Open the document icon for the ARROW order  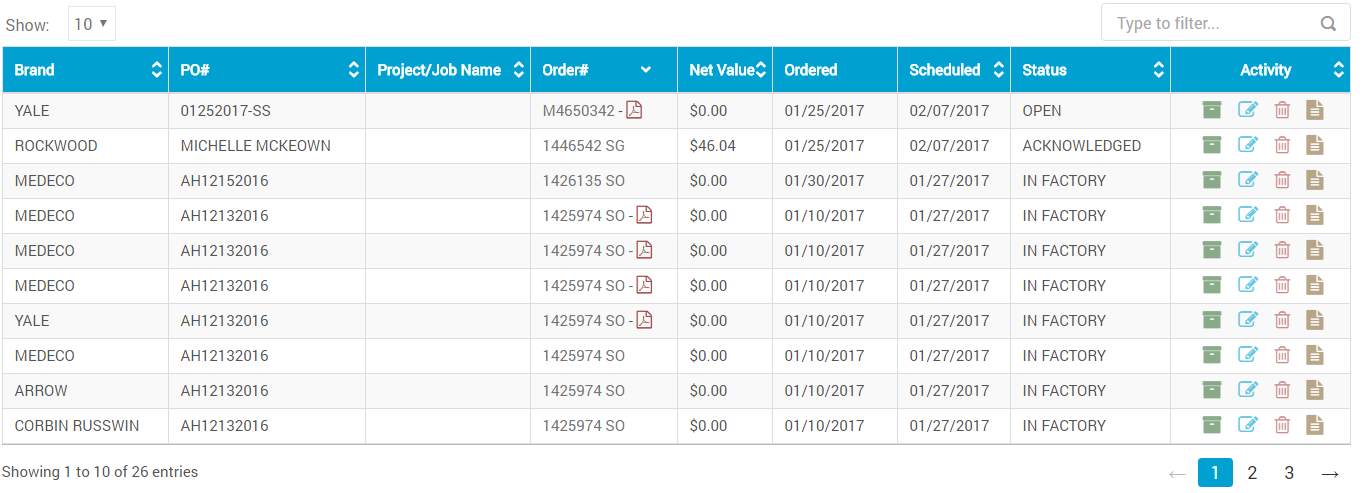point(1315,390)
